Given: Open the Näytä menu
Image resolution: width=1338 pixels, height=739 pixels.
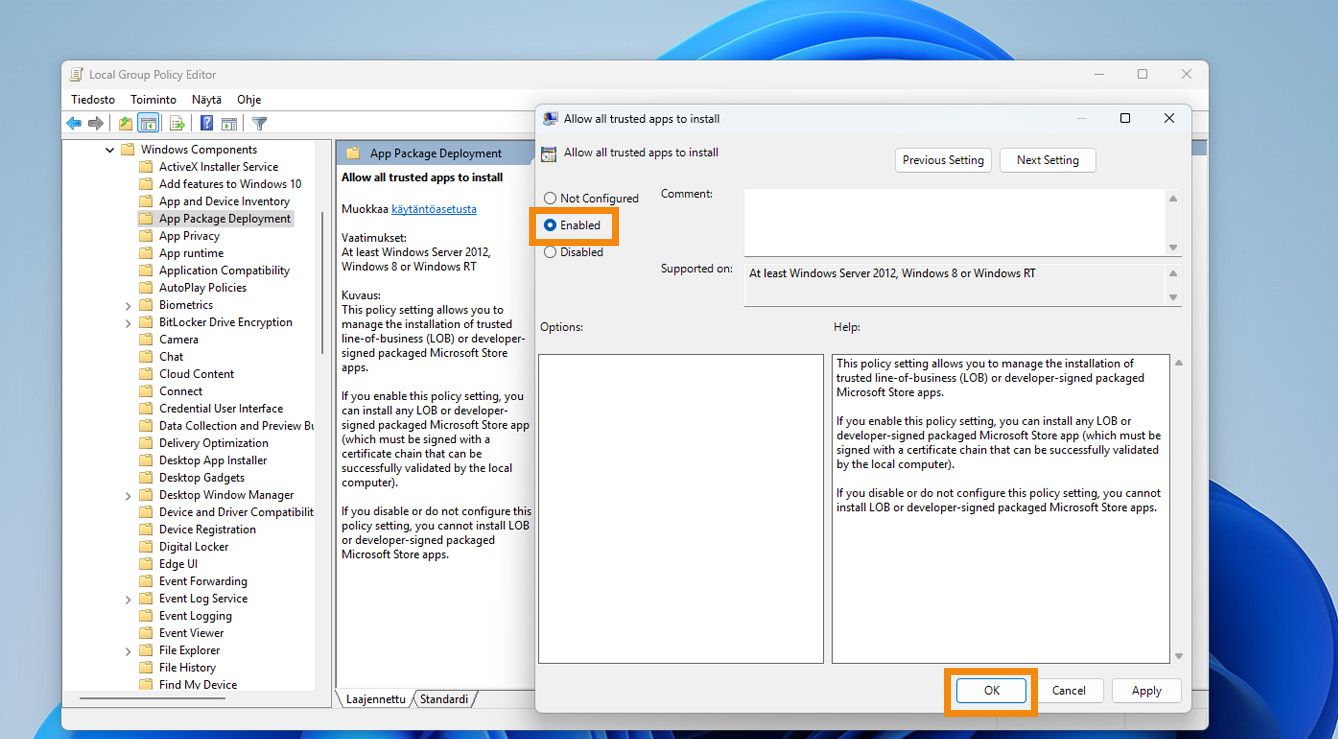Looking at the screenshot, I should click(207, 100).
